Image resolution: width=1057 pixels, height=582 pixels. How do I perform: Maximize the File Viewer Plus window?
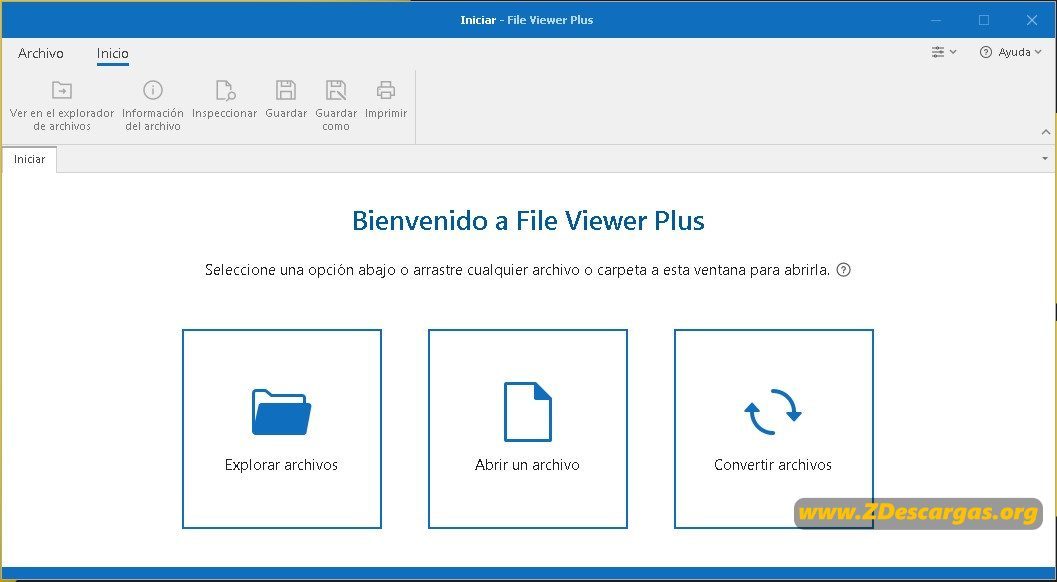(x=984, y=20)
